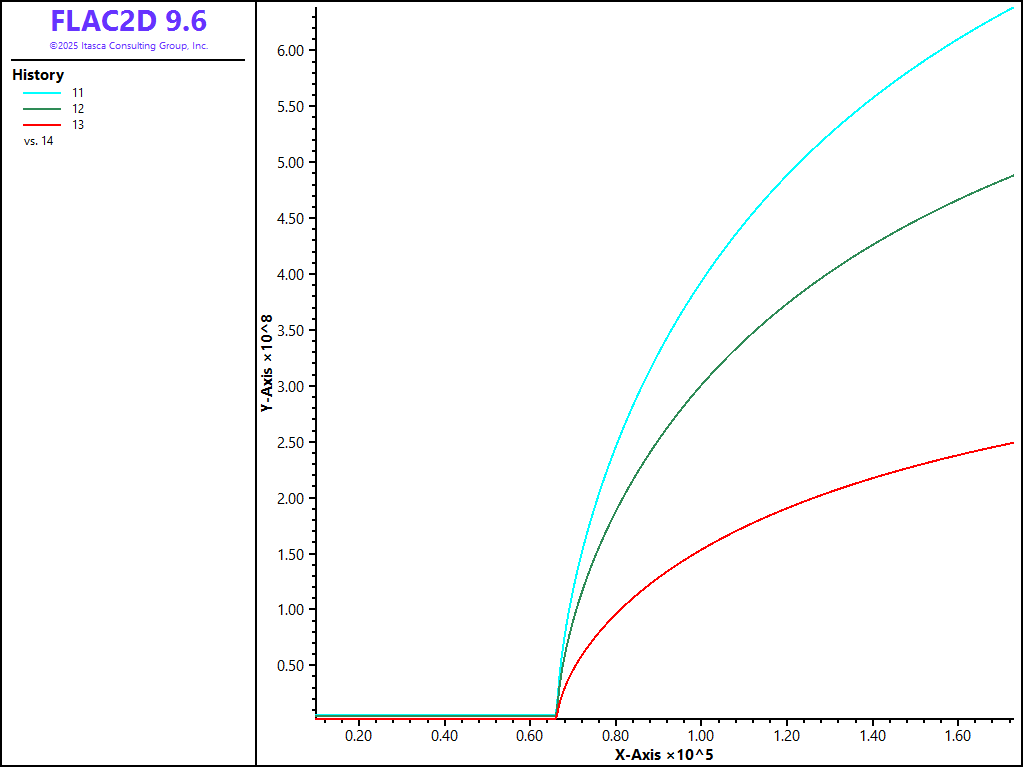Click the 3.50 tick on the Y axis
Screen dimensions: 1024x768
click(290, 331)
